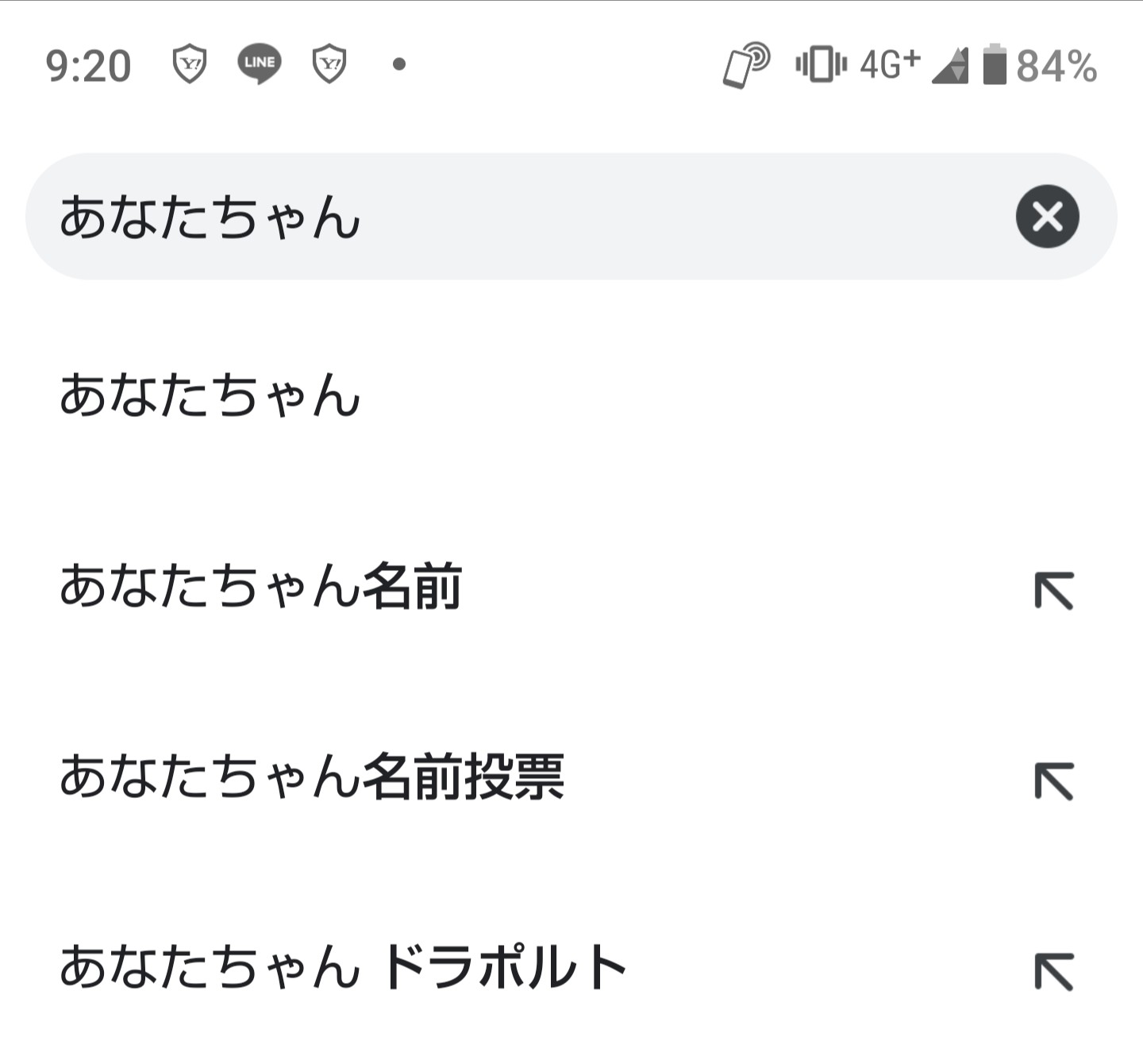Clear the search text with X button
The image size is (1143, 1064).
(1047, 216)
